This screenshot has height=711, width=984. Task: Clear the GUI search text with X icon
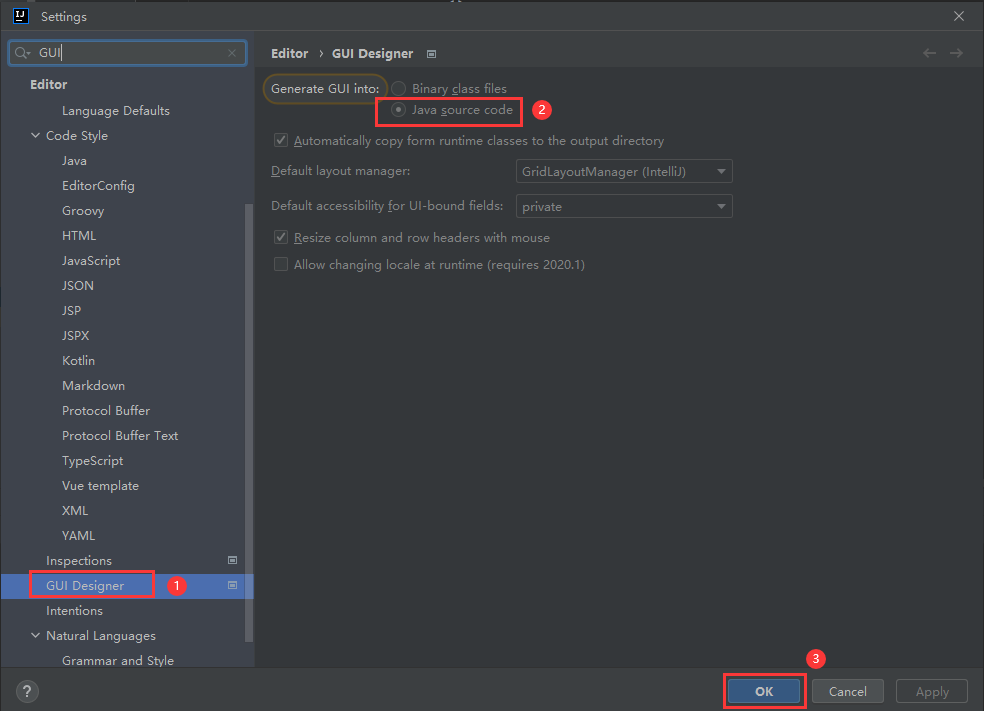click(x=232, y=53)
